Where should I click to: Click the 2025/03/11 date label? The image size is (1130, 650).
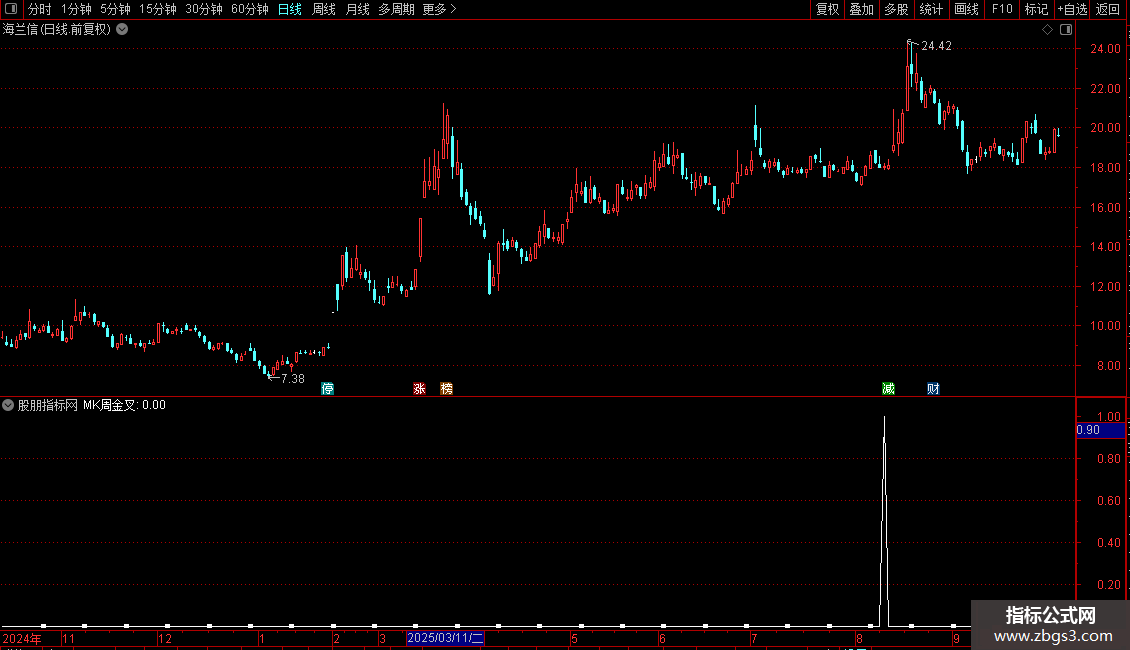click(445, 638)
